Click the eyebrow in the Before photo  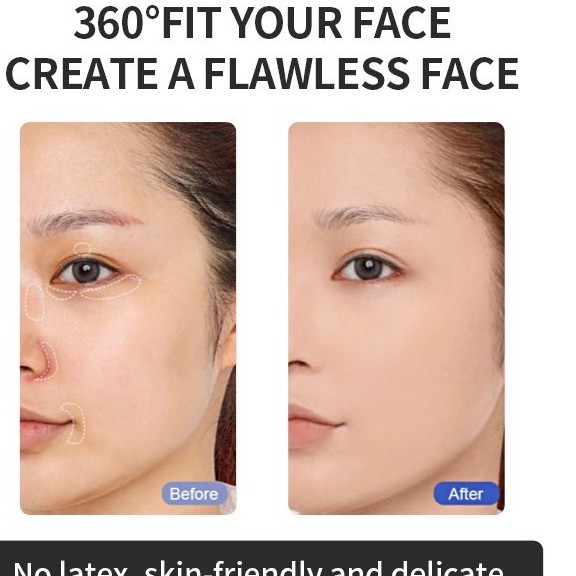(85, 220)
